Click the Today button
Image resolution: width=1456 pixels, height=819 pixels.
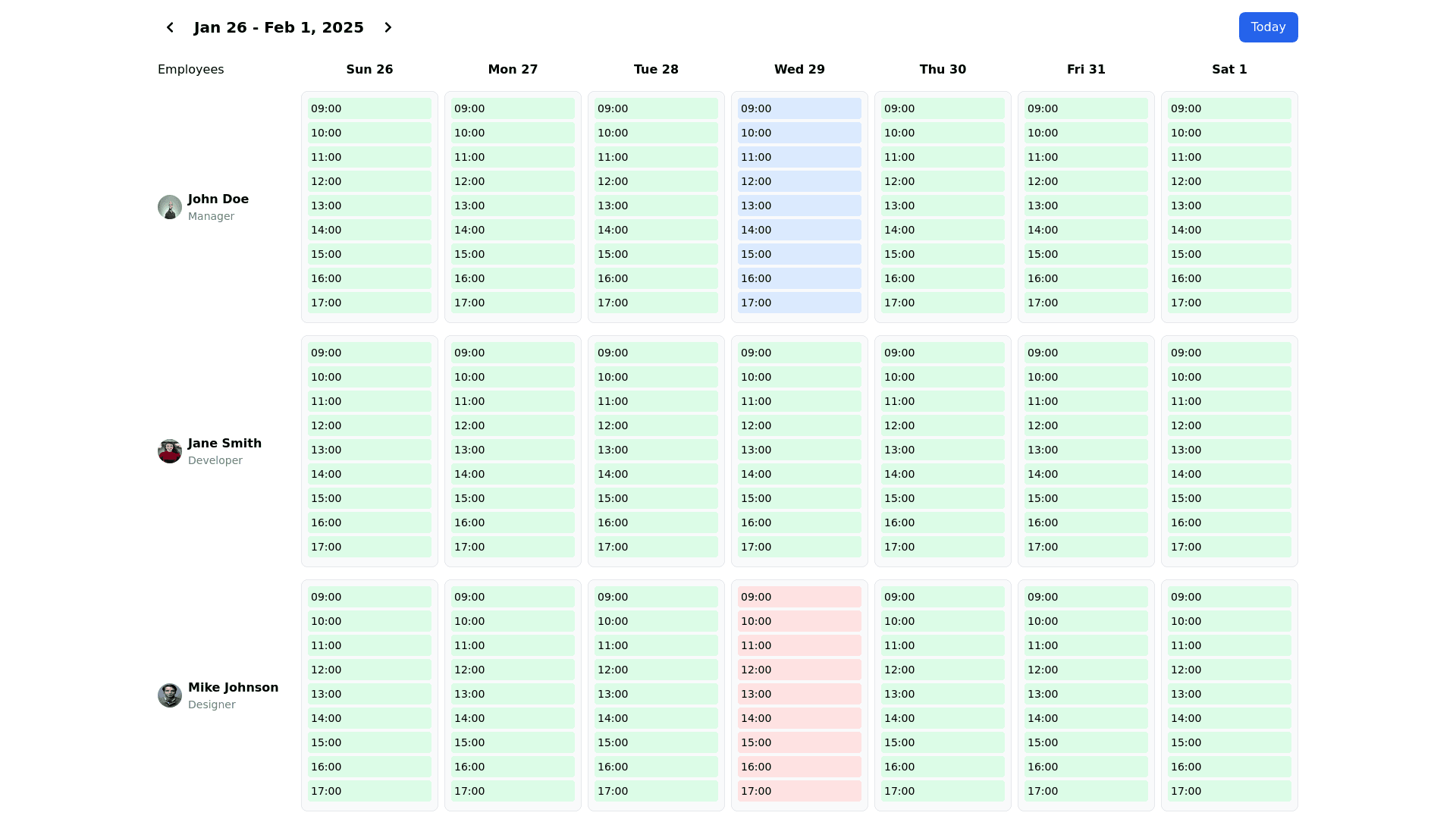tap(1268, 27)
